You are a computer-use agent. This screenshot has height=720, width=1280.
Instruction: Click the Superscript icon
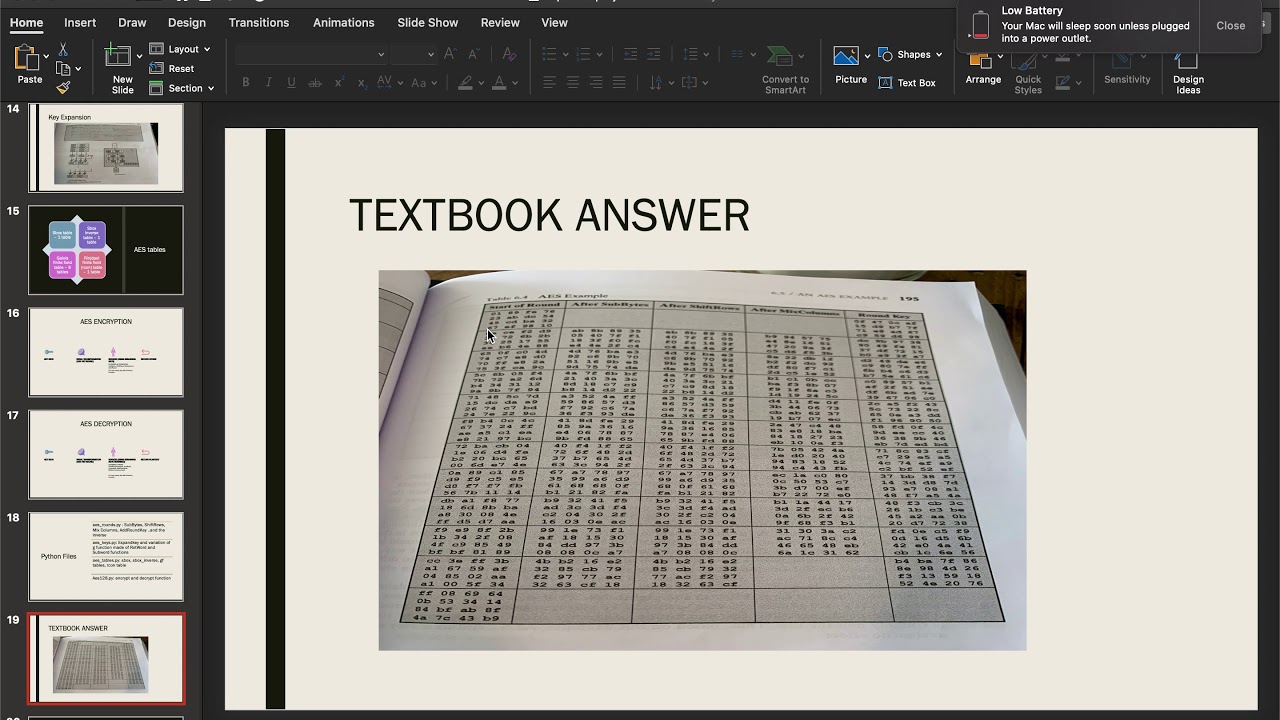[339, 83]
